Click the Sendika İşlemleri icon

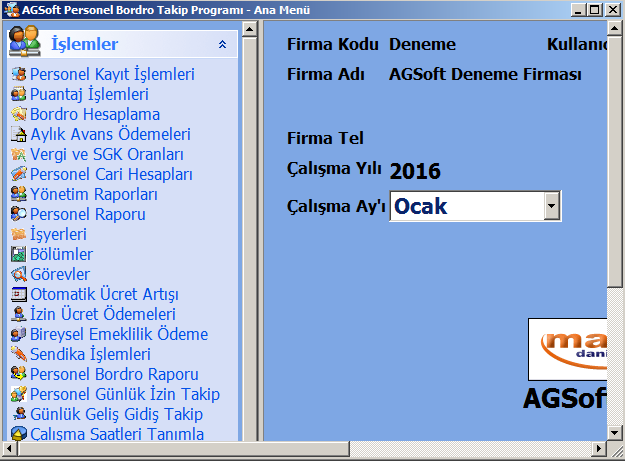[18, 354]
